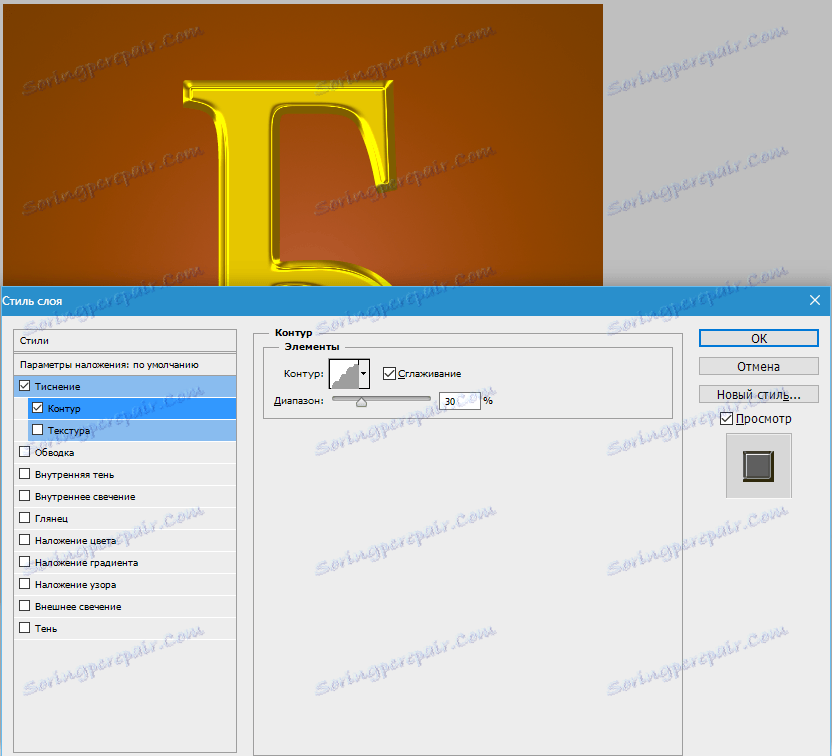This screenshot has width=832, height=756.
Task: Enable the Наложение узора checkbox
Action: [x=24, y=584]
